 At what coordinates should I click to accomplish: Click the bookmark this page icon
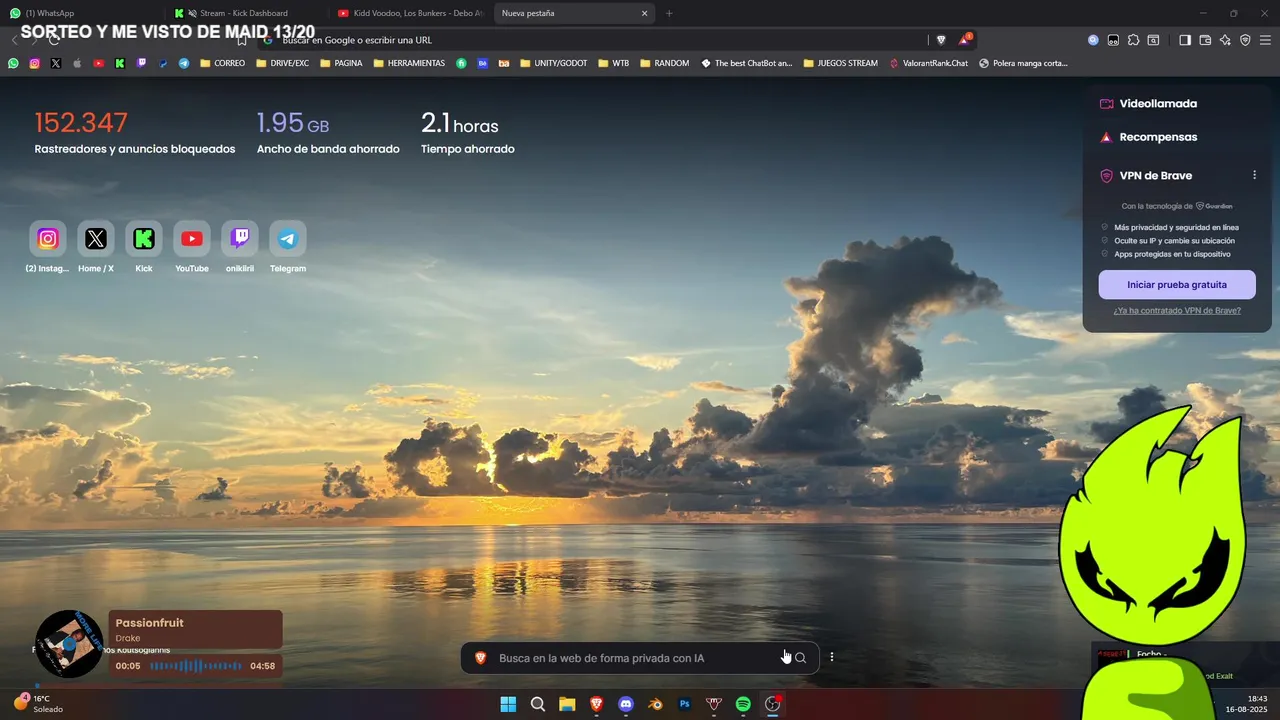point(242,40)
